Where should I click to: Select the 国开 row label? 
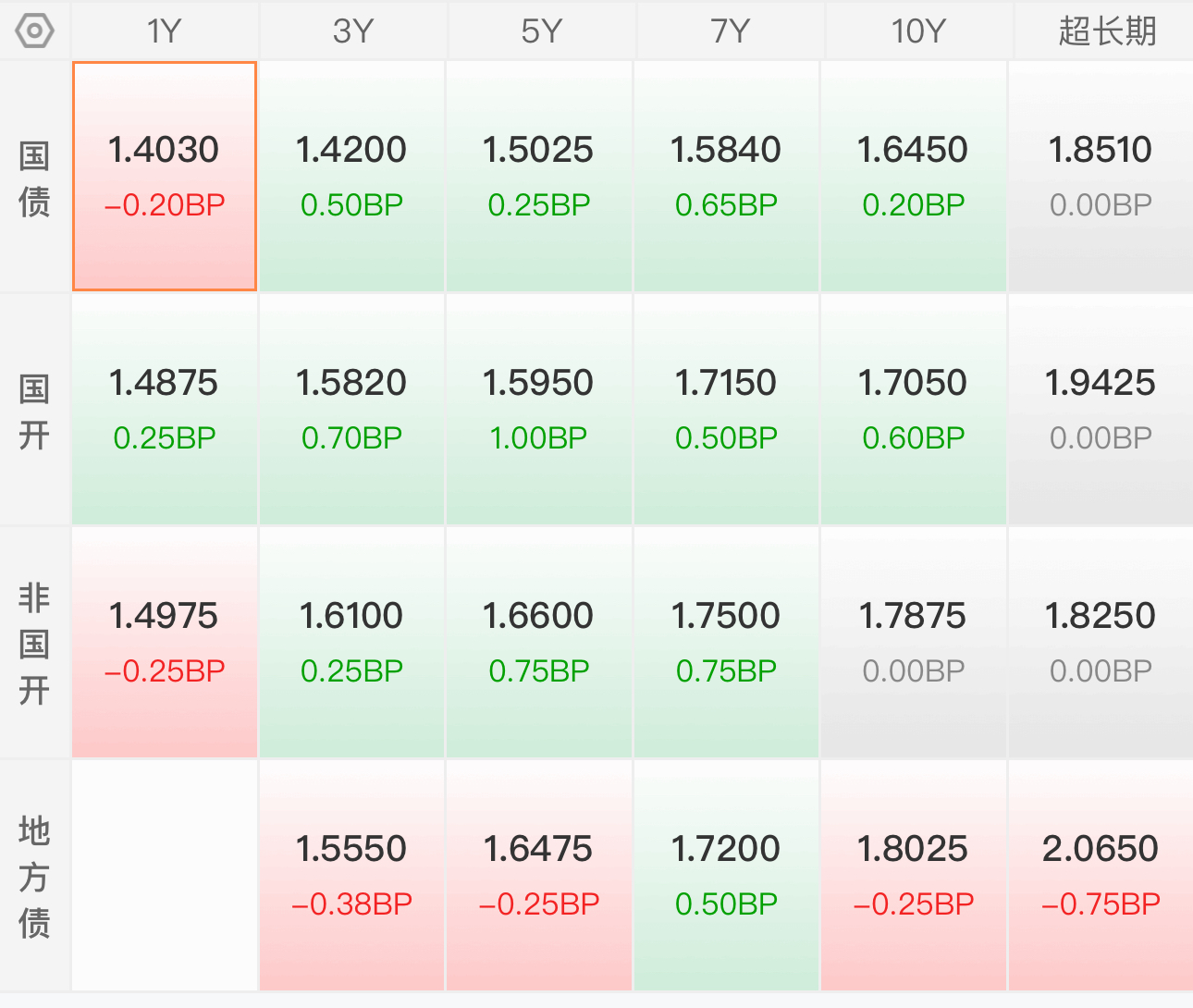34,411
